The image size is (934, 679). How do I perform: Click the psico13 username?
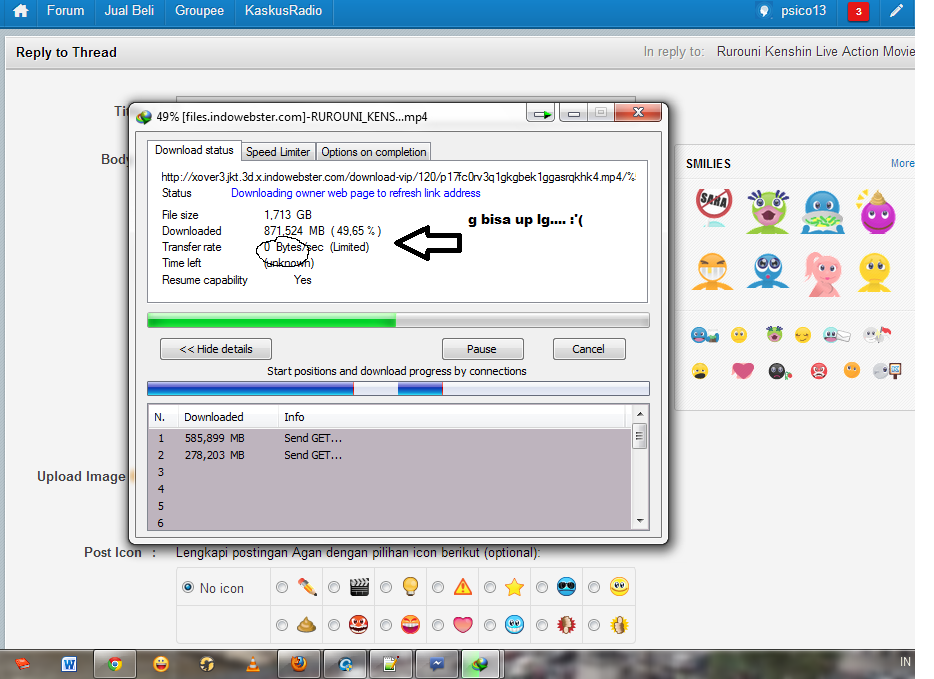coord(804,11)
